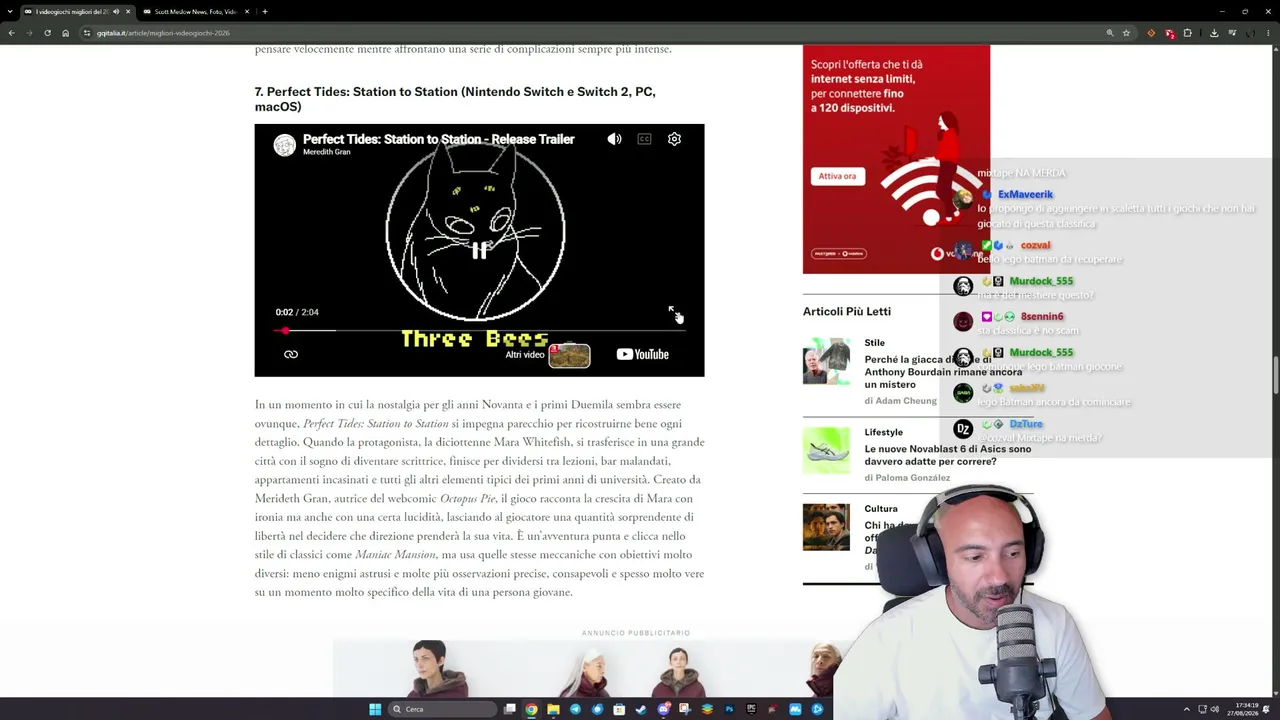Bookmark this page with the star
Image resolution: width=1280 pixels, height=720 pixels.
[1126, 33]
